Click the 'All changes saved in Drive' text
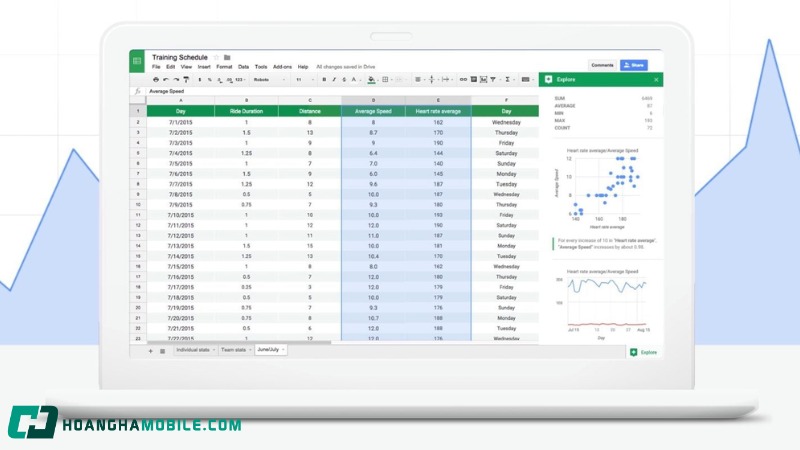Image resolution: width=800 pixels, height=450 pixels. point(345,67)
